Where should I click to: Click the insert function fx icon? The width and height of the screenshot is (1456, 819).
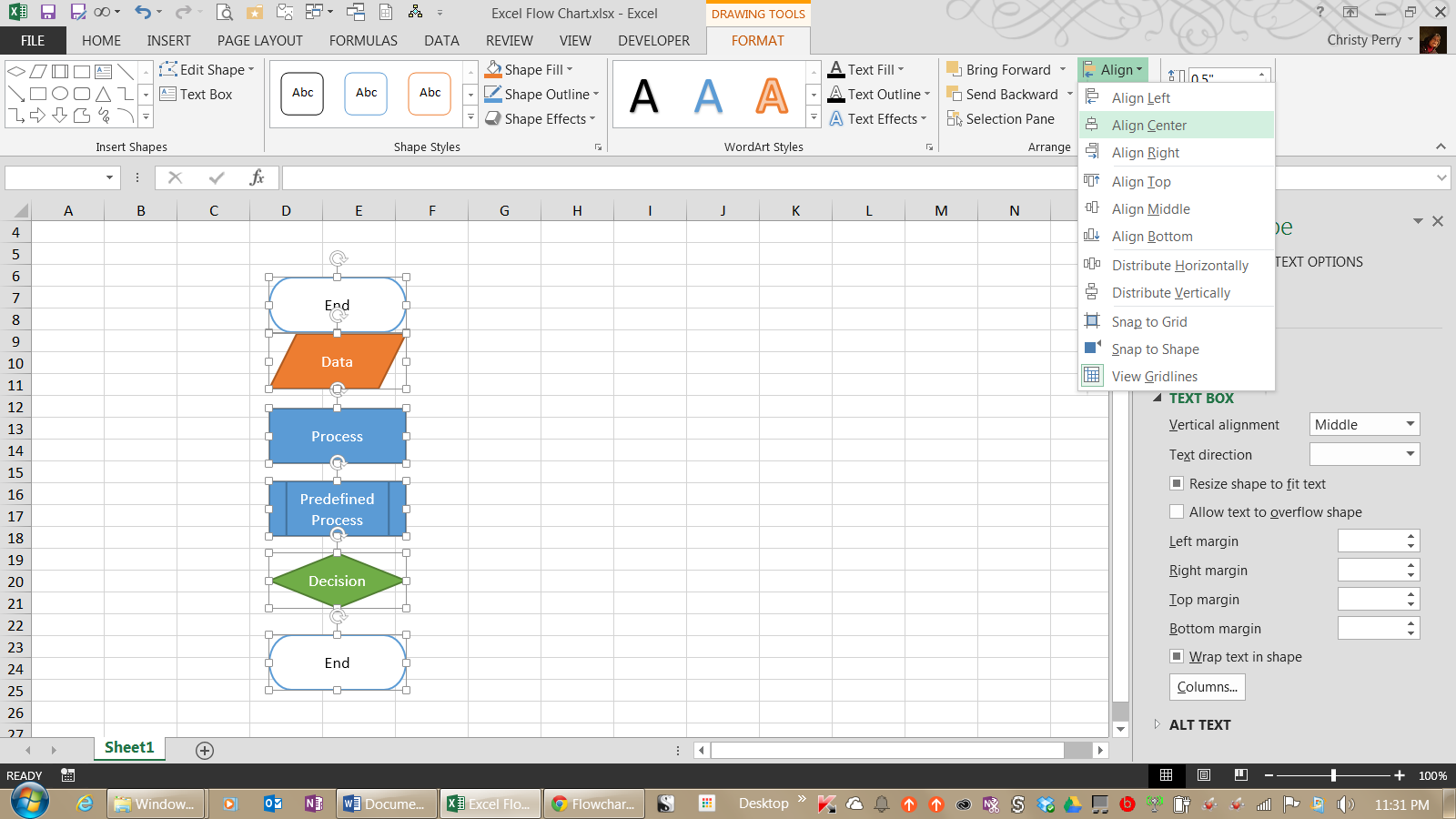point(257,177)
